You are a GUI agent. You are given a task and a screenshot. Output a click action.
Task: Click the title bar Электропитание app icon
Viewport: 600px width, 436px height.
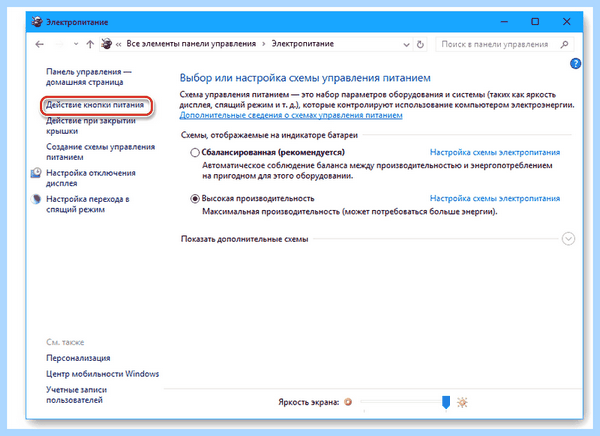tap(37, 22)
